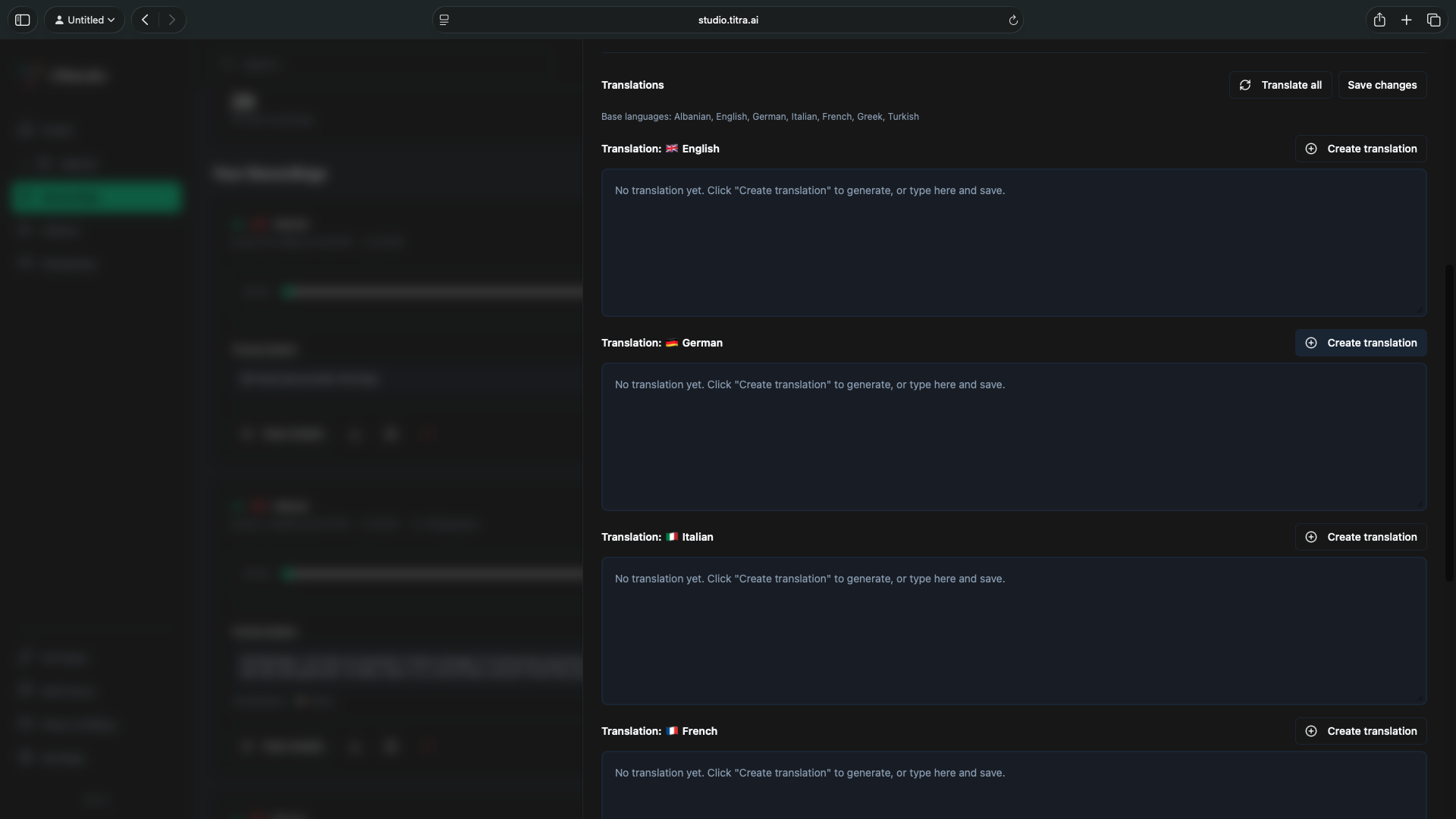
Task: Go back with the browser back arrow
Action: tap(145, 20)
